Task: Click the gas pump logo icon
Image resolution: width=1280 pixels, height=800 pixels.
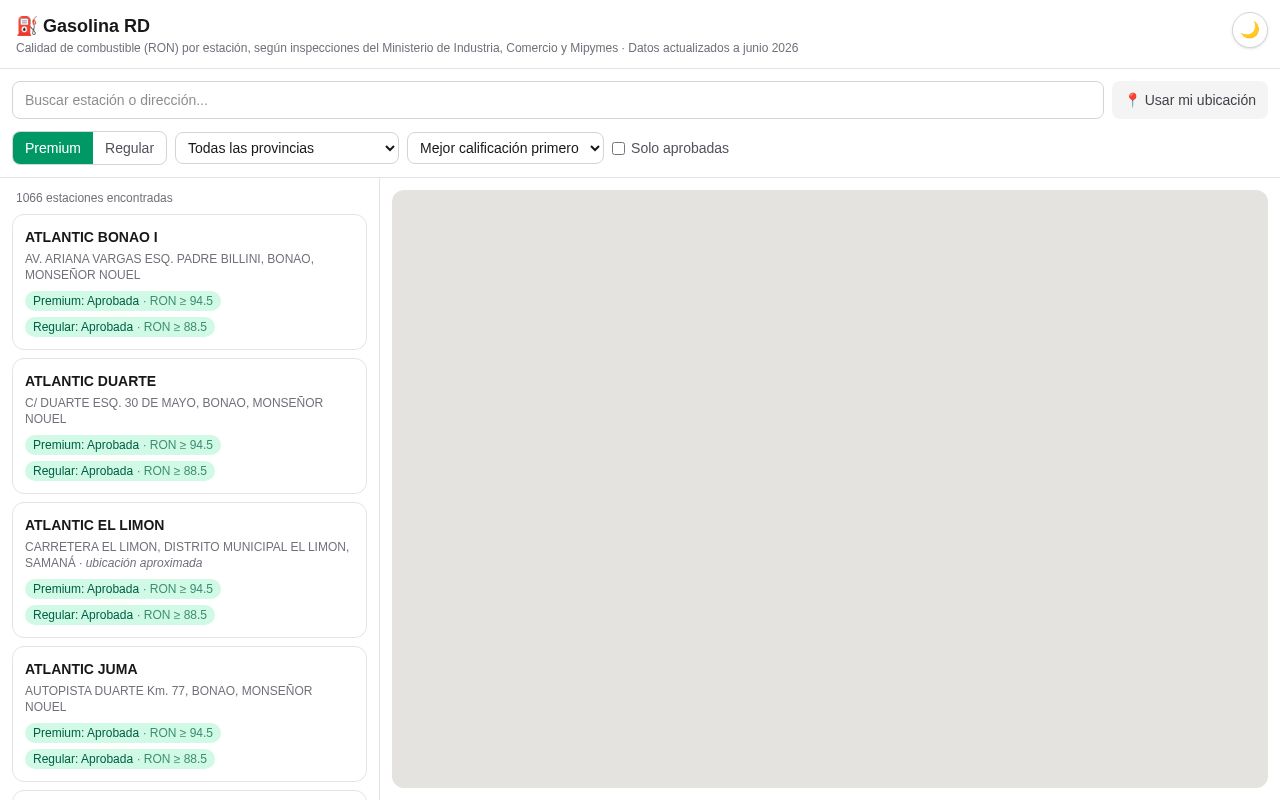Action: pyautogui.click(x=27, y=26)
